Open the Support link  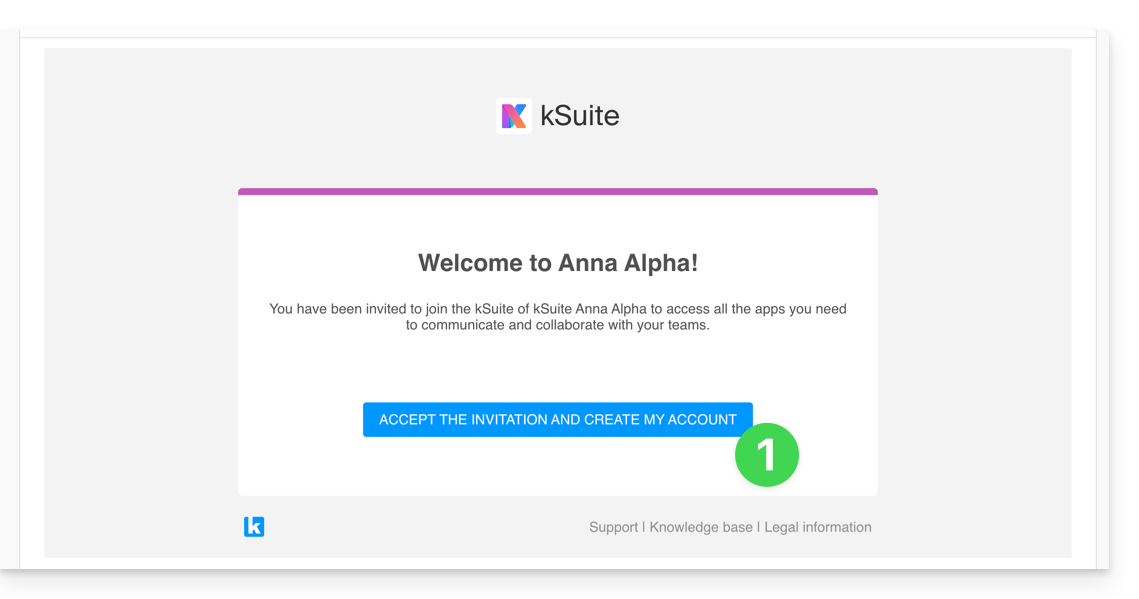pyautogui.click(x=613, y=527)
